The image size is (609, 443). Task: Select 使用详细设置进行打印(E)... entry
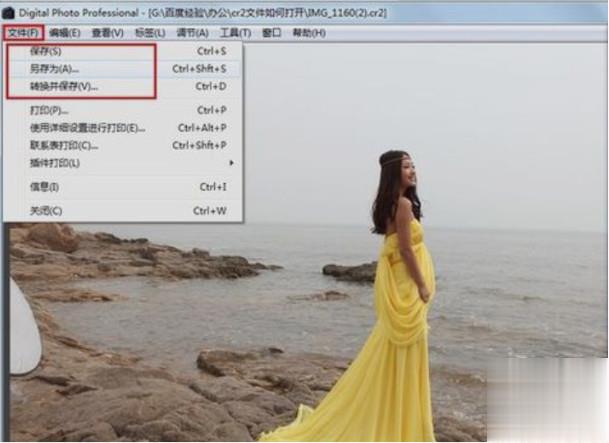click(x=123, y=128)
